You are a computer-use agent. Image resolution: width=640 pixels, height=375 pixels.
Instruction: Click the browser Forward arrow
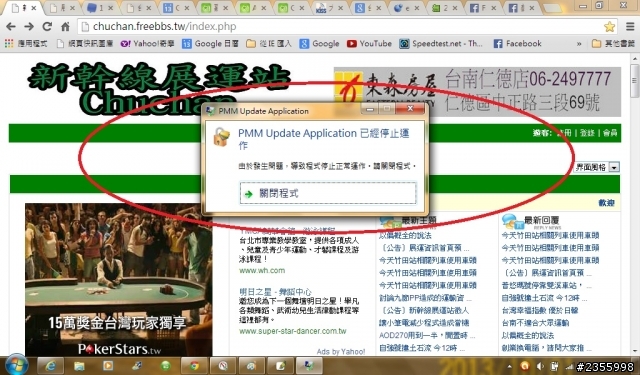29,27
